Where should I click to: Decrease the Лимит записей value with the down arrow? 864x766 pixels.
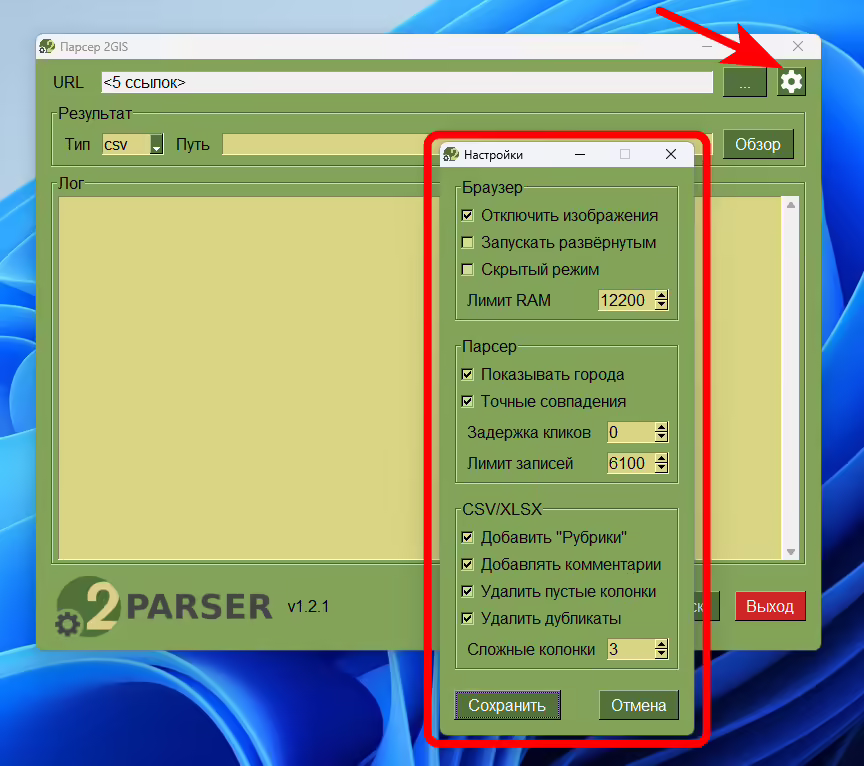click(x=661, y=468)
